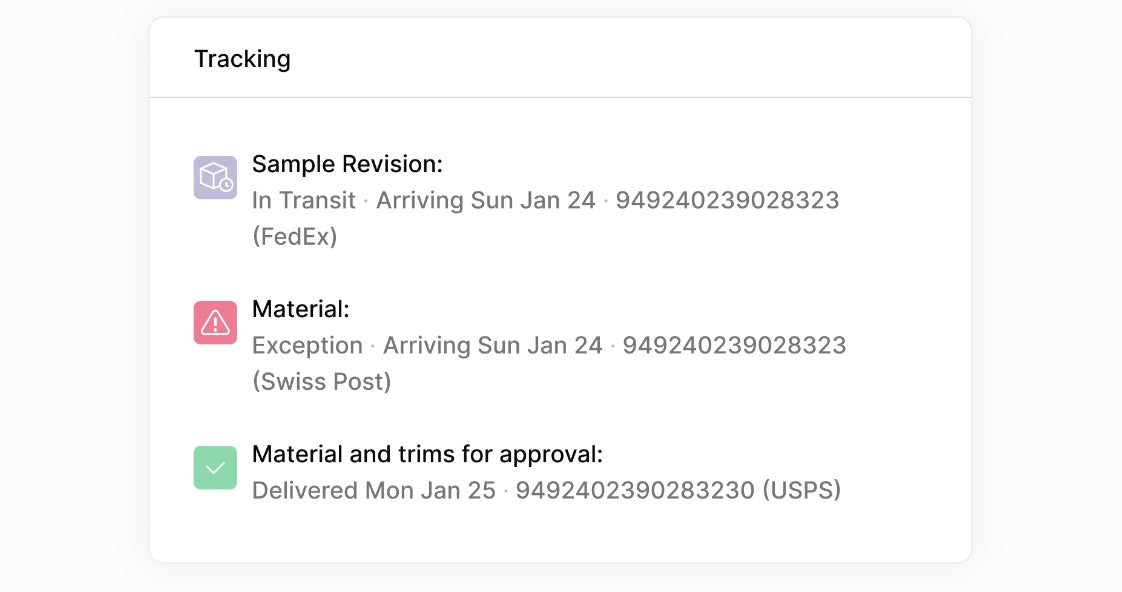The image size is (1122, 592).
Task: Click the In Transit status text
Action: pyautogui.click(x=304, y=200)
